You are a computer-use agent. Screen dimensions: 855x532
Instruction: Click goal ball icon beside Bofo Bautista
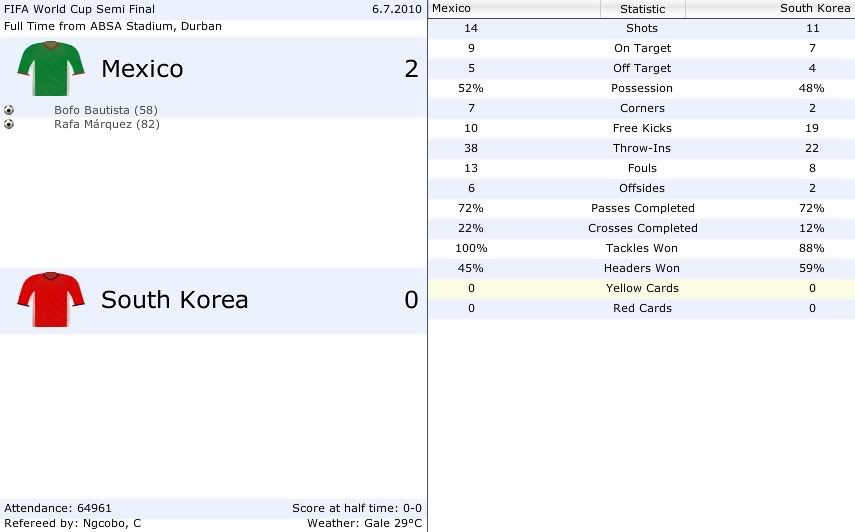pos(9,110)
